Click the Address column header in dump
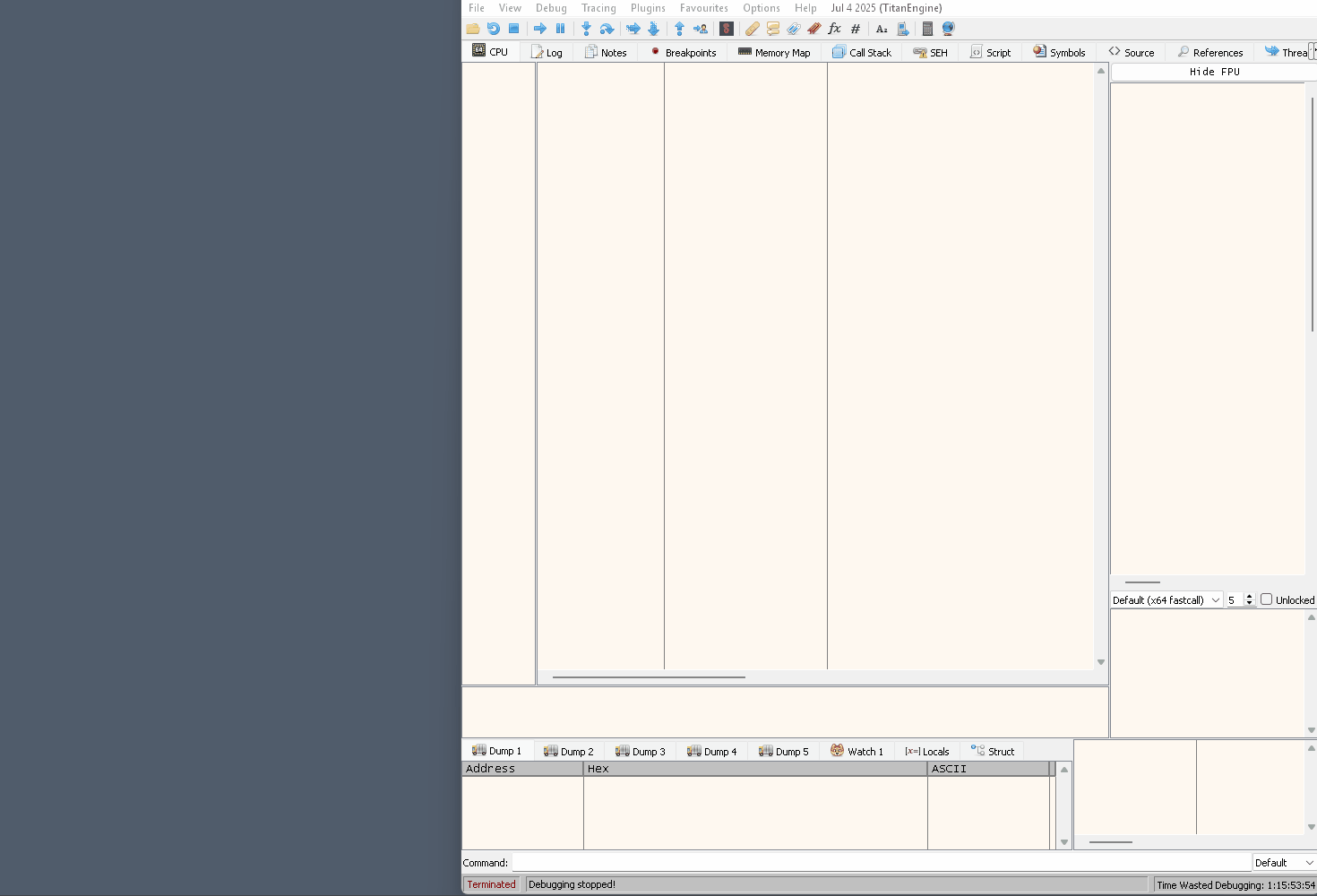Screen dimensions: 1317x896 [522, 769]
